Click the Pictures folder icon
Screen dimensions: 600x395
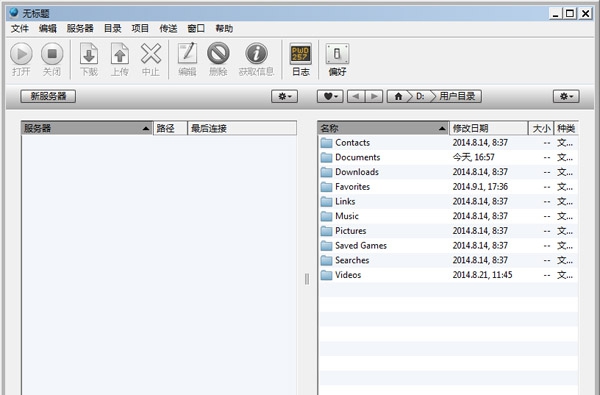coord(326,231)
